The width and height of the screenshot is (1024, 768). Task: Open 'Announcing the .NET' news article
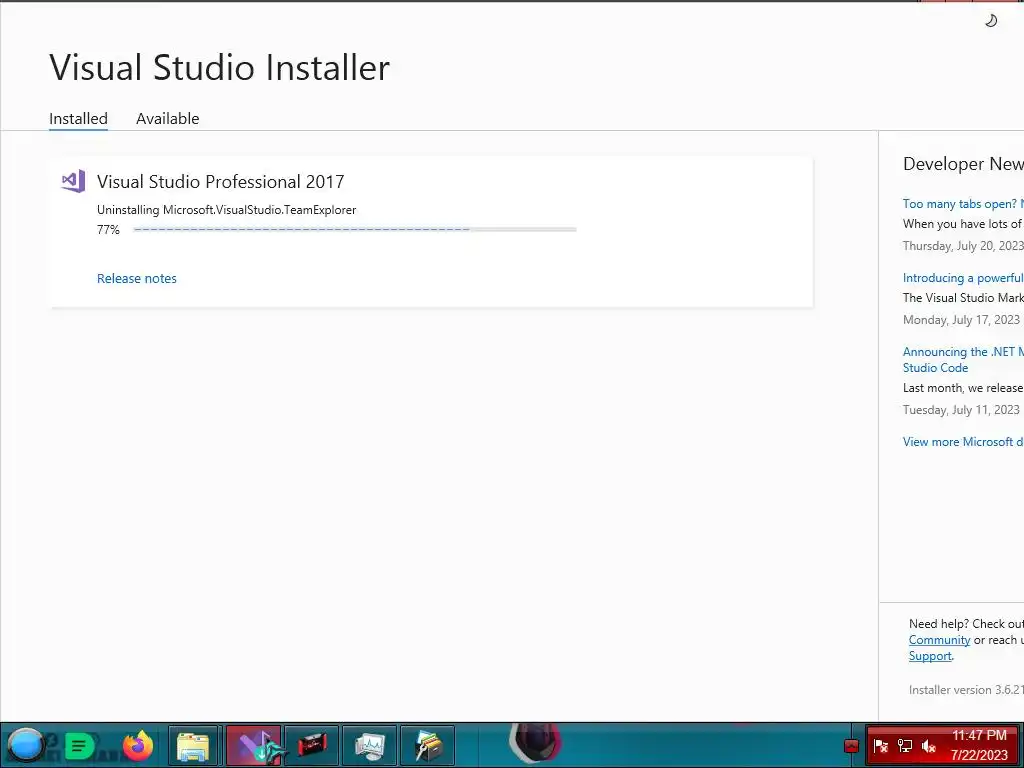963,359
